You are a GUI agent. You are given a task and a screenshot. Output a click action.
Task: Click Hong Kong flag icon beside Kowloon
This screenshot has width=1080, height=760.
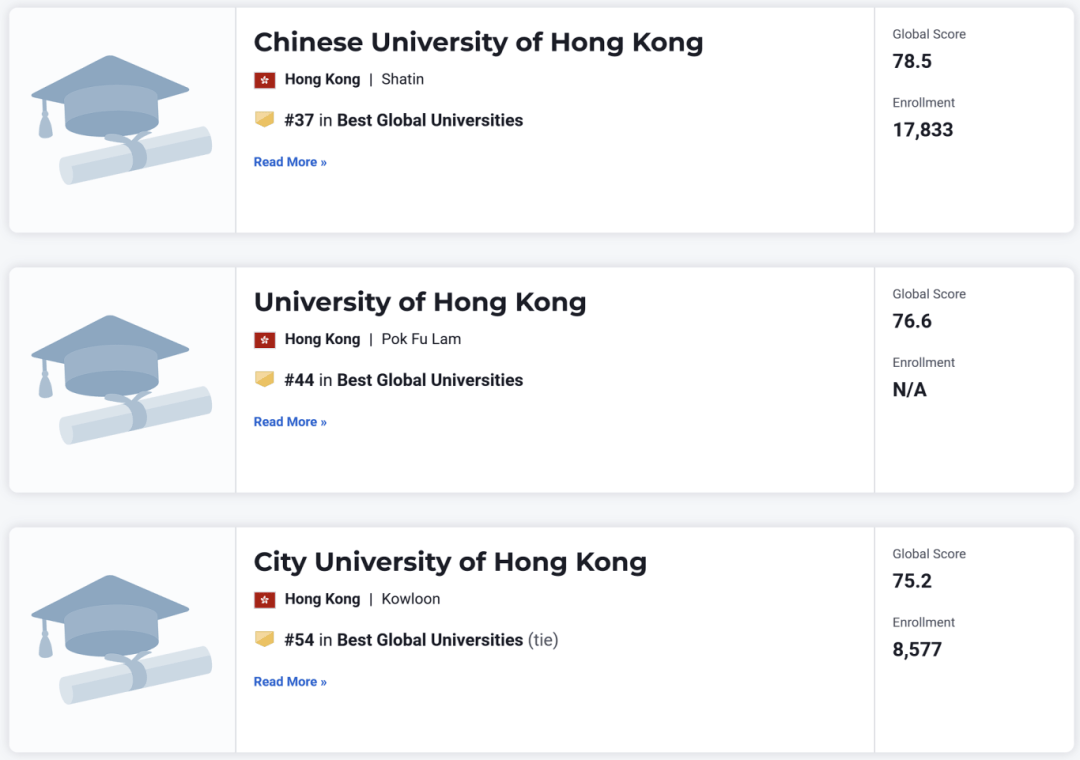pyautogui.click(x=264, y=599)
